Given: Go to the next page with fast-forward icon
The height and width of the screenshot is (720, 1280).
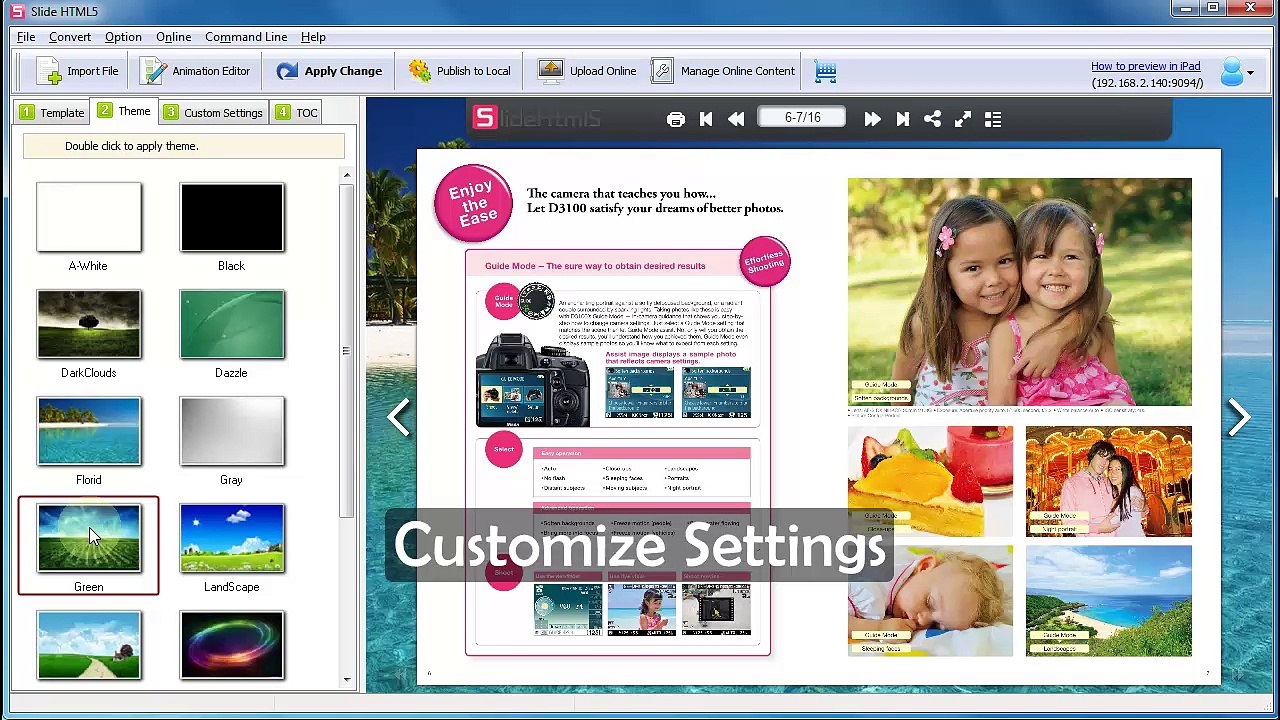Looking at the screenshot, I should [x=872, y=119].
